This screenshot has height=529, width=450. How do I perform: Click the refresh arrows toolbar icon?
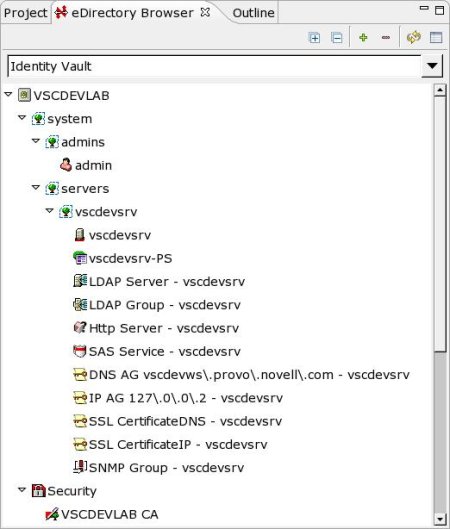414,37
